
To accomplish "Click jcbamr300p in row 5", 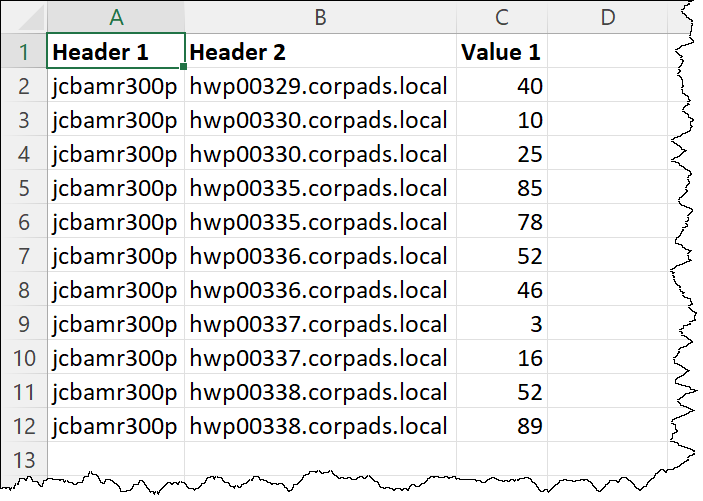I will click(x=116, y=187).
